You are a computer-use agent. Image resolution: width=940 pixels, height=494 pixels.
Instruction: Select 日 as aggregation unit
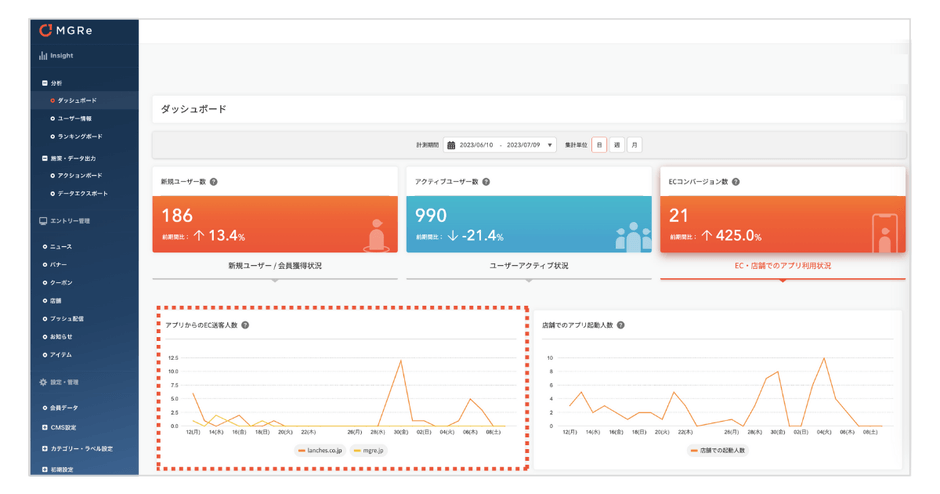click(598, 145)
